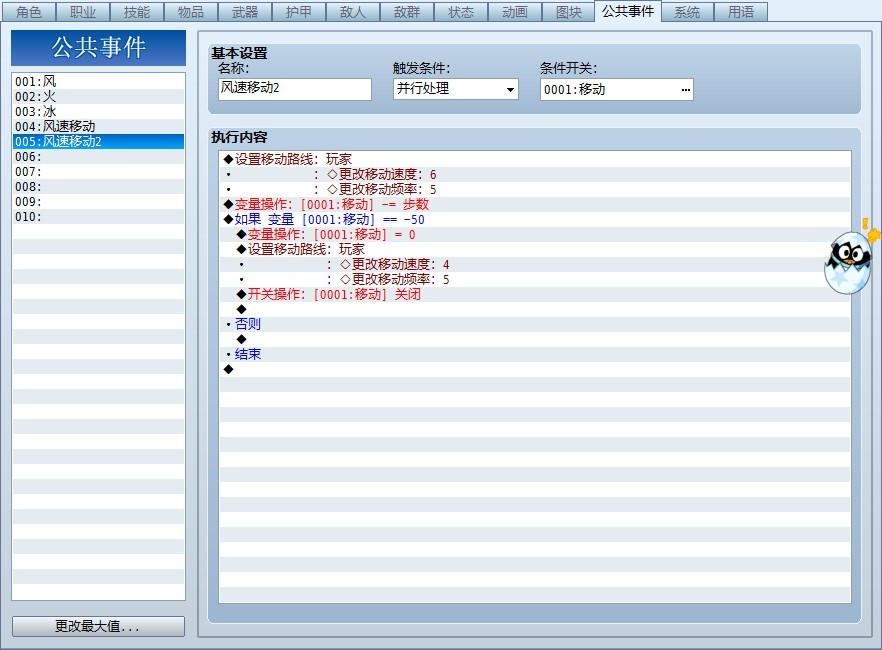Select the 公共事件 tab
Image resolution: width=882 pixels, height=650 pixels.
[x=628, y=11]
